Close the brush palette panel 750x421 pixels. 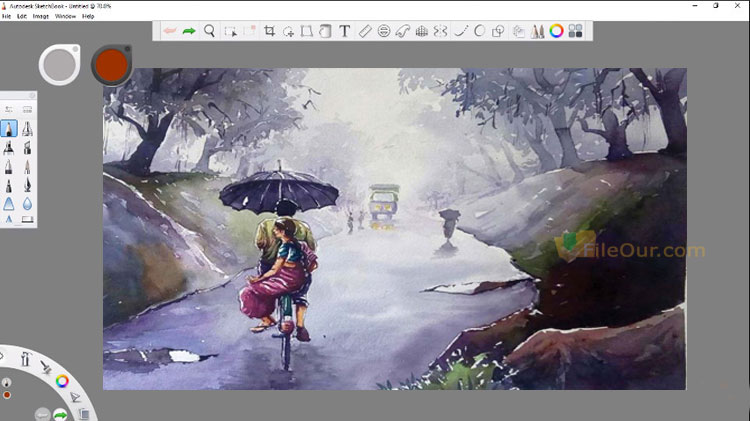(32, 96)
